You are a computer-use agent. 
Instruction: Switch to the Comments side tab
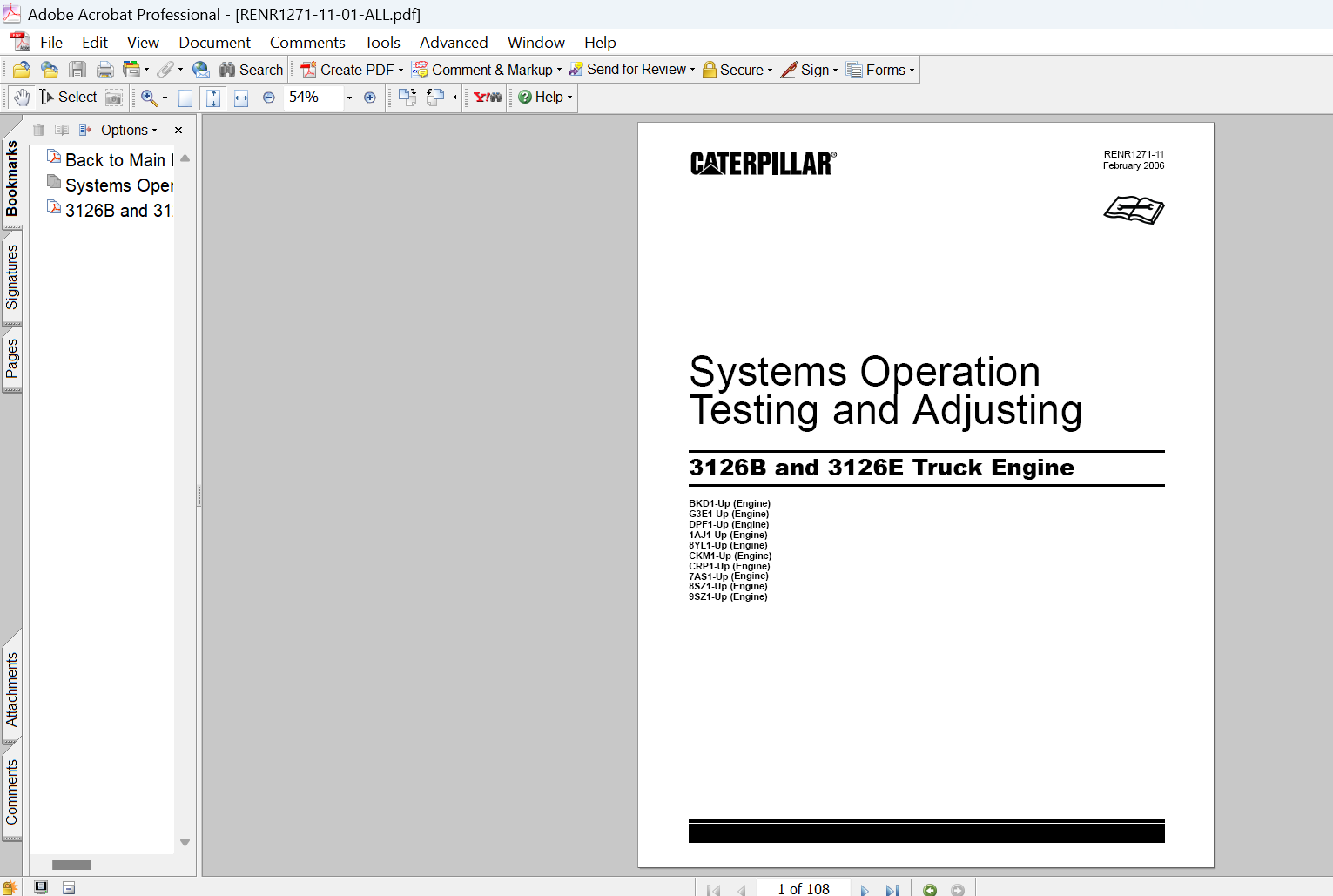coord(11,792)
